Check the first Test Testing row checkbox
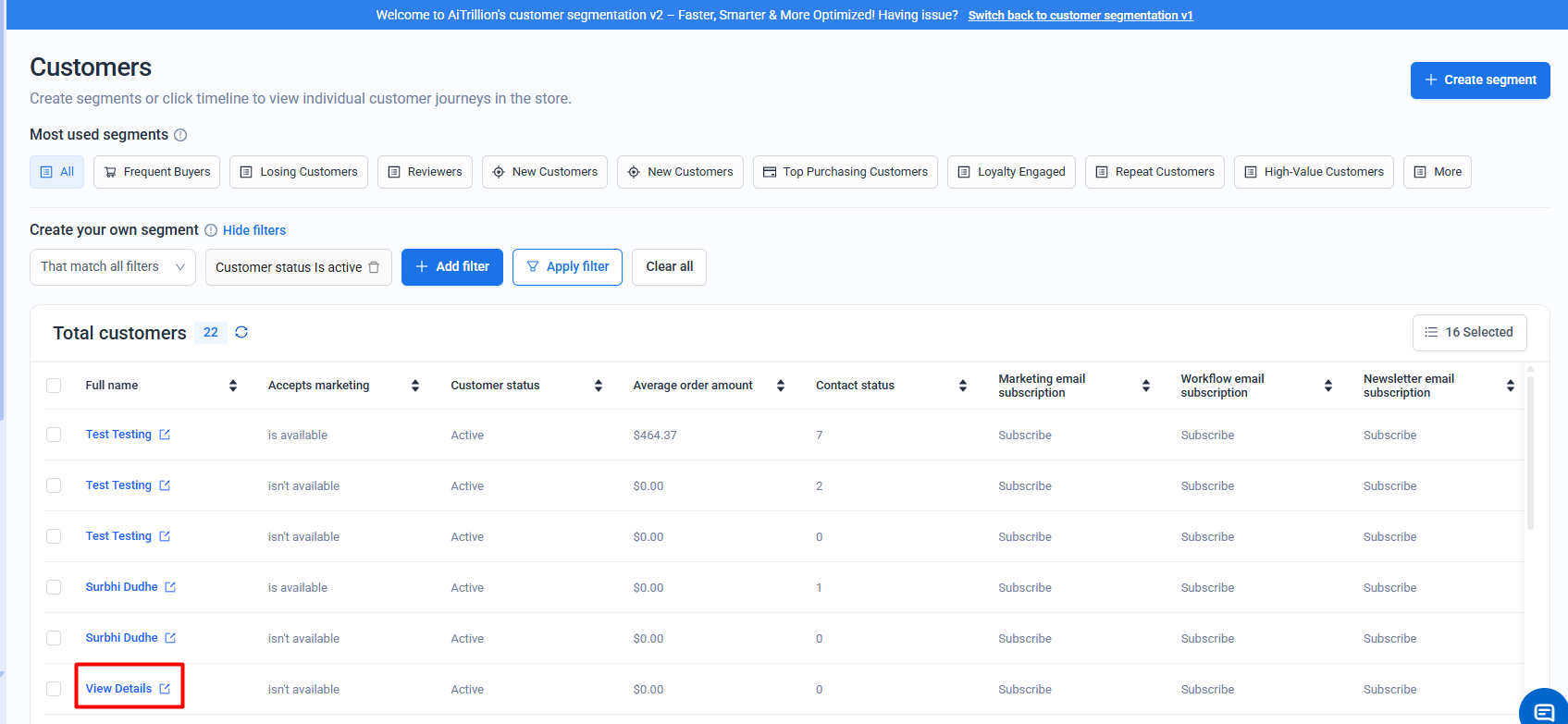1568x724 pixels. (54, 435)
